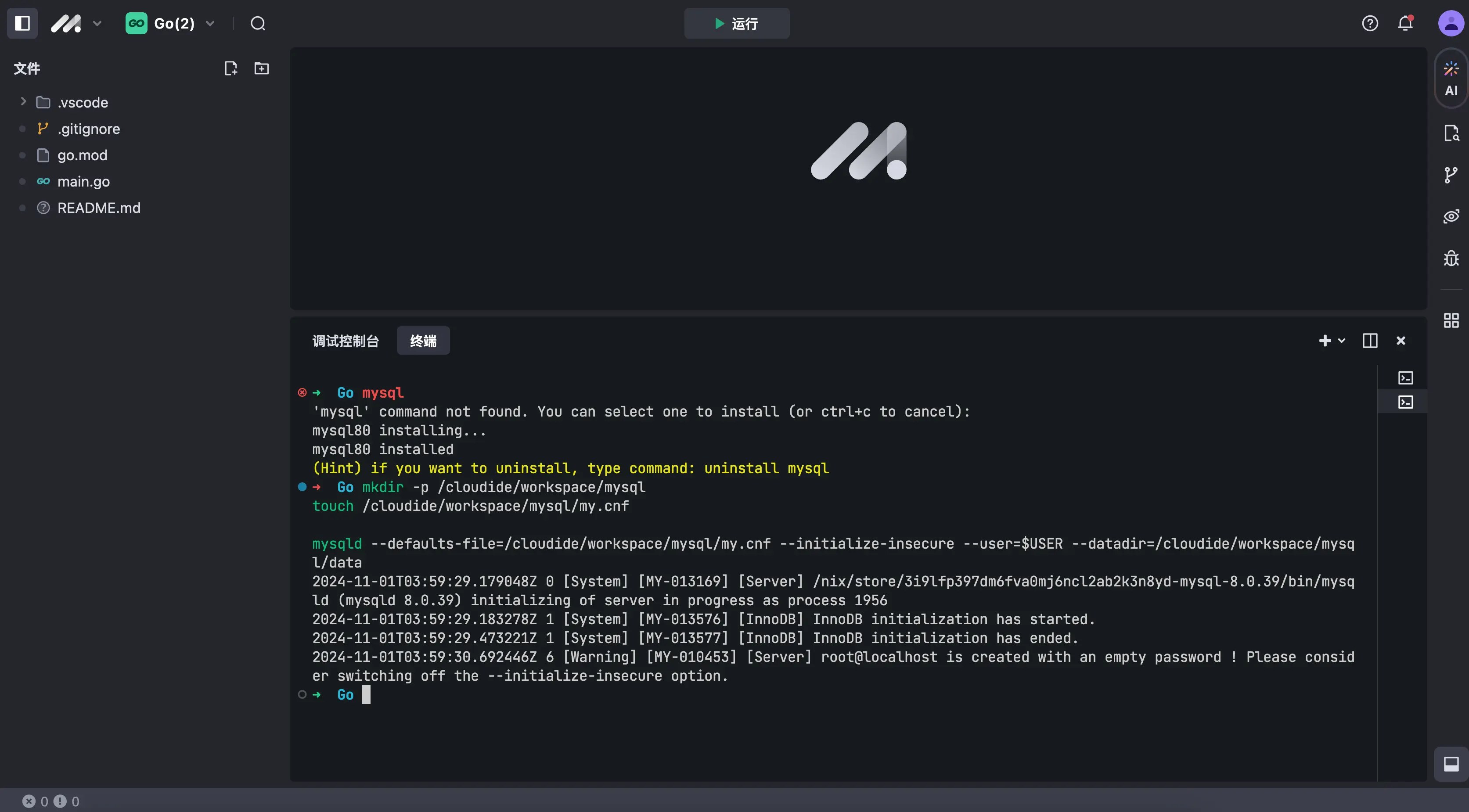Open the user avatar menu
This screenshot has height=812, width=1469.
coord(1451,23)
